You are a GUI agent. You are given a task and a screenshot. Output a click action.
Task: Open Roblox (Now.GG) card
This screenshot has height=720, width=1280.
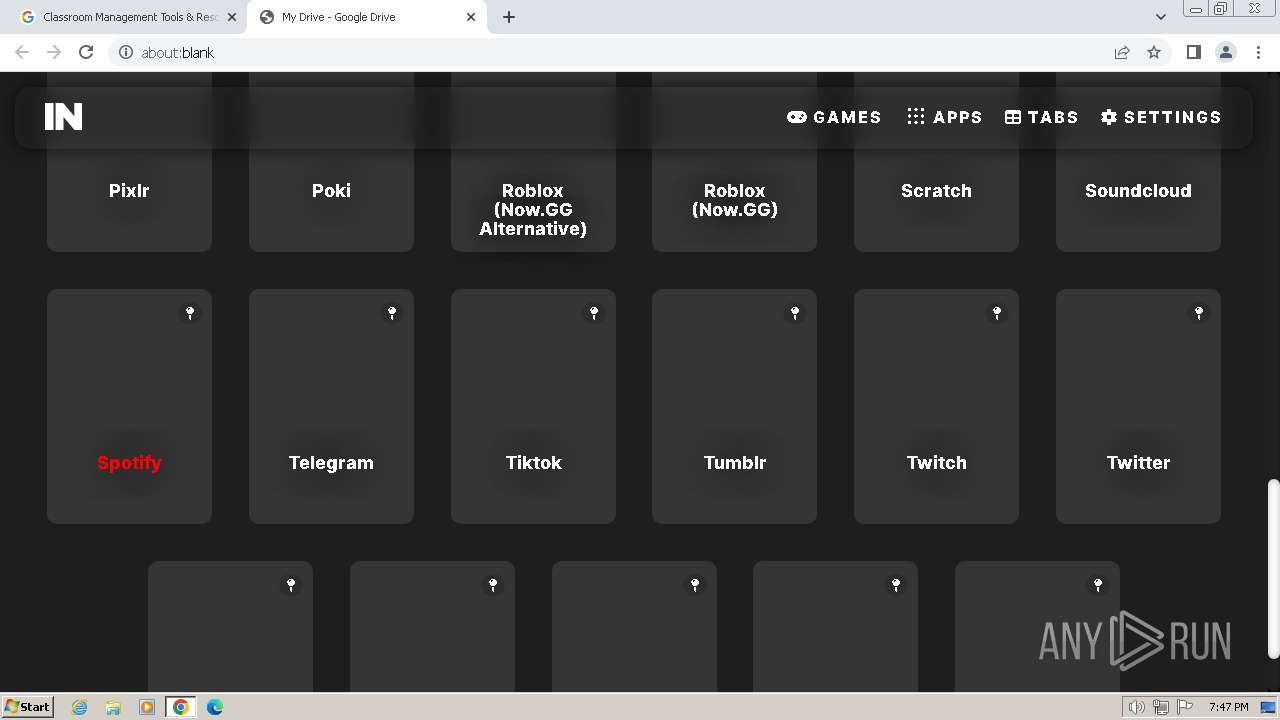(734, 200)
